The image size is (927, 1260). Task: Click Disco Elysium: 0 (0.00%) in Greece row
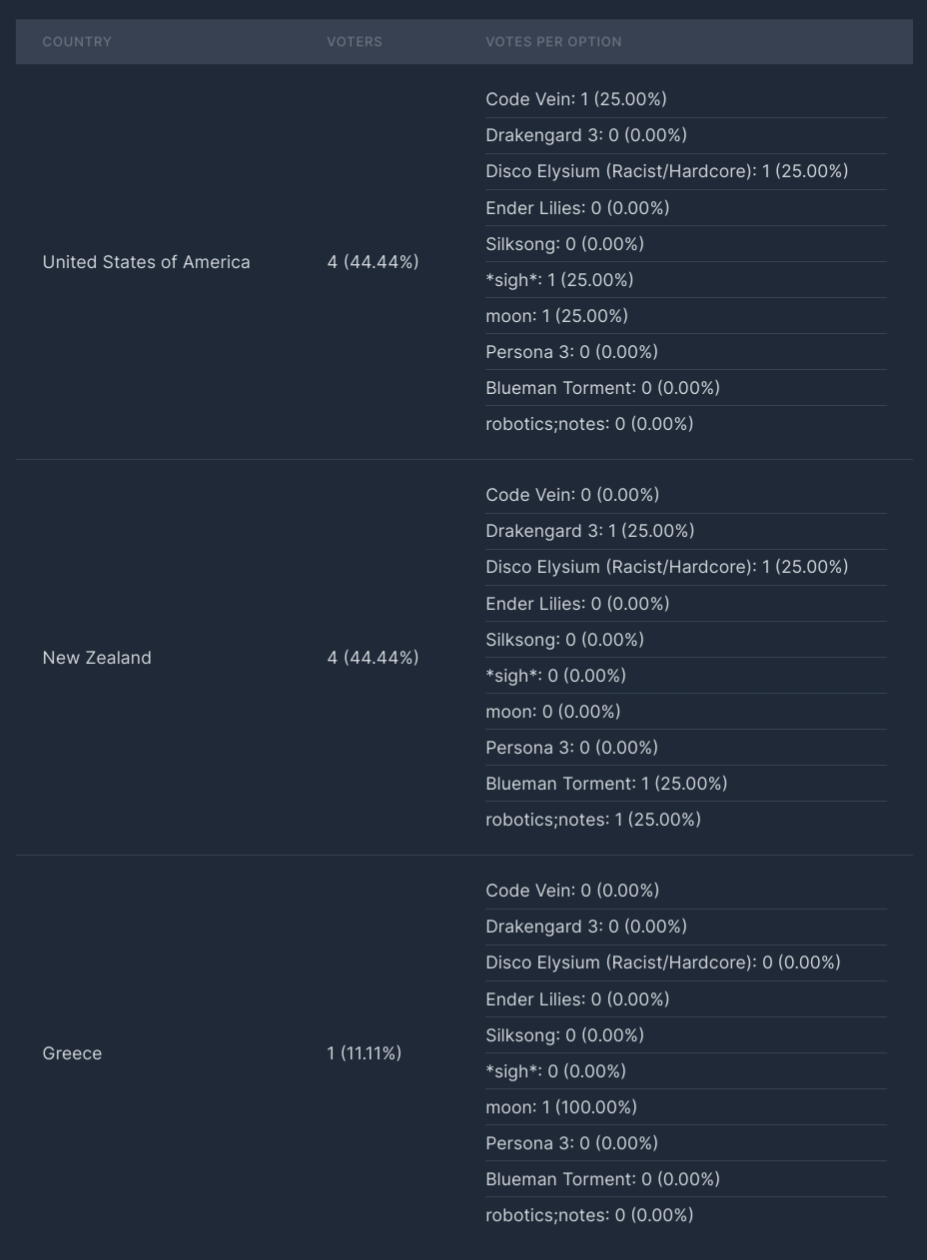click(663, 963)
